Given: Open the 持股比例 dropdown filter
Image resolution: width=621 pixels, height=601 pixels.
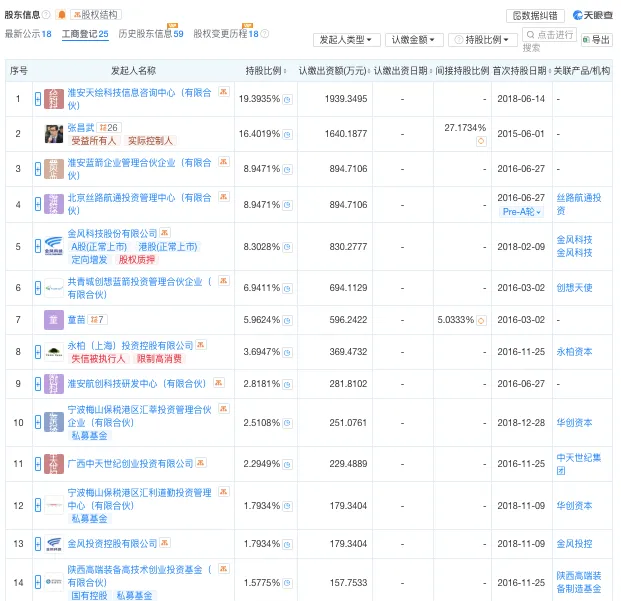Looking at the screenshot, I should pos(483,40).
